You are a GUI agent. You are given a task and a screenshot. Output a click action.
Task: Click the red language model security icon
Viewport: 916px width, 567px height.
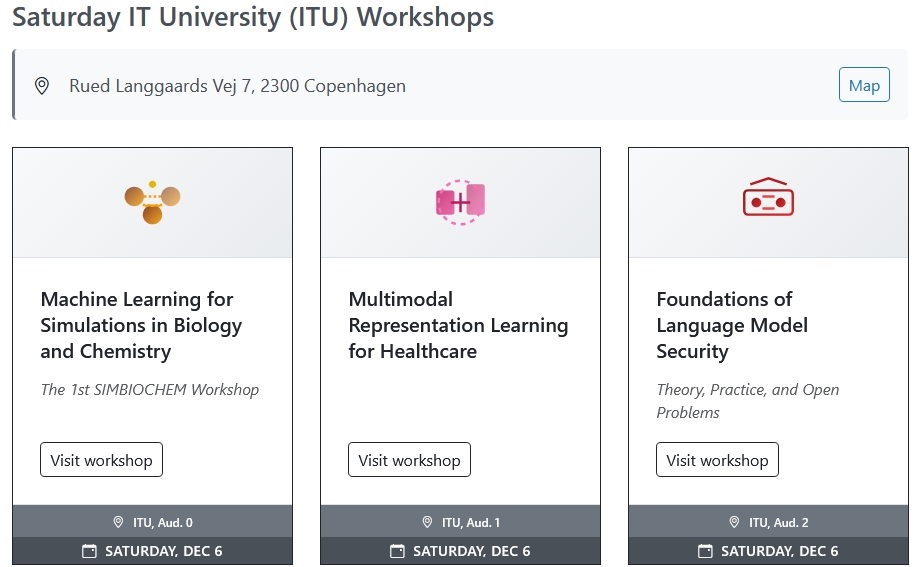[x=768, y=198]
